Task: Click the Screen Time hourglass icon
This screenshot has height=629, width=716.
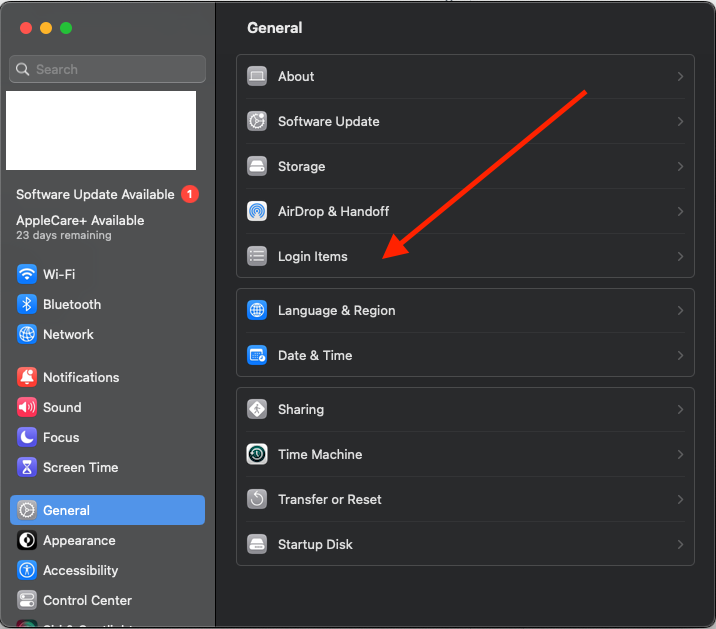Action: click(27, 467)
